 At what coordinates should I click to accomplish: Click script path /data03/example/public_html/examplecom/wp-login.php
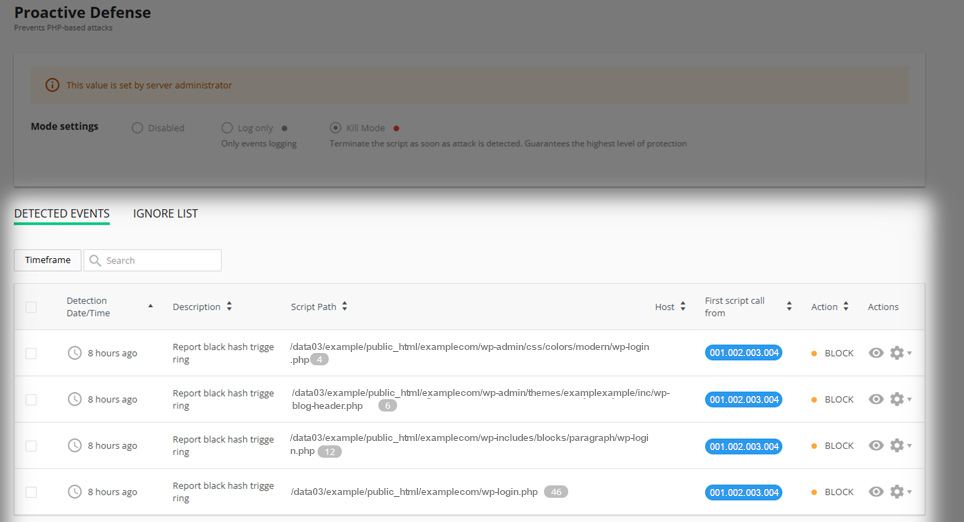[414, 492]
